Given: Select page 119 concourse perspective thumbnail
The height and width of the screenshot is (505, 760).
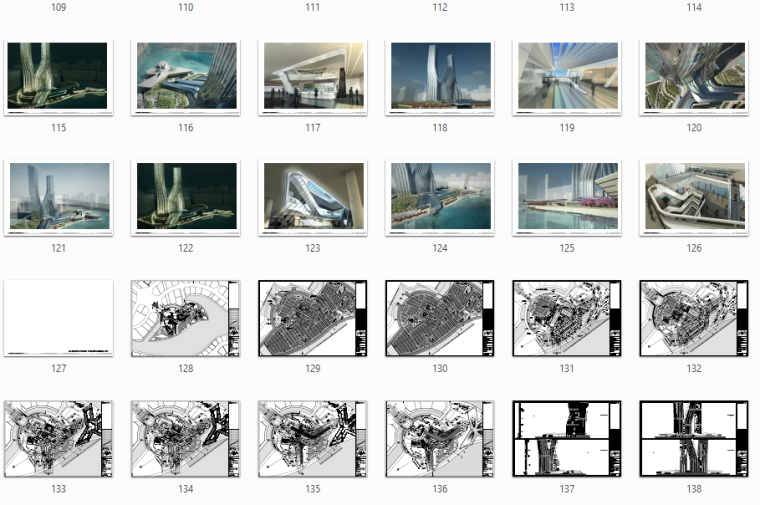Looking at the screenshot, I should click(567, 78).
